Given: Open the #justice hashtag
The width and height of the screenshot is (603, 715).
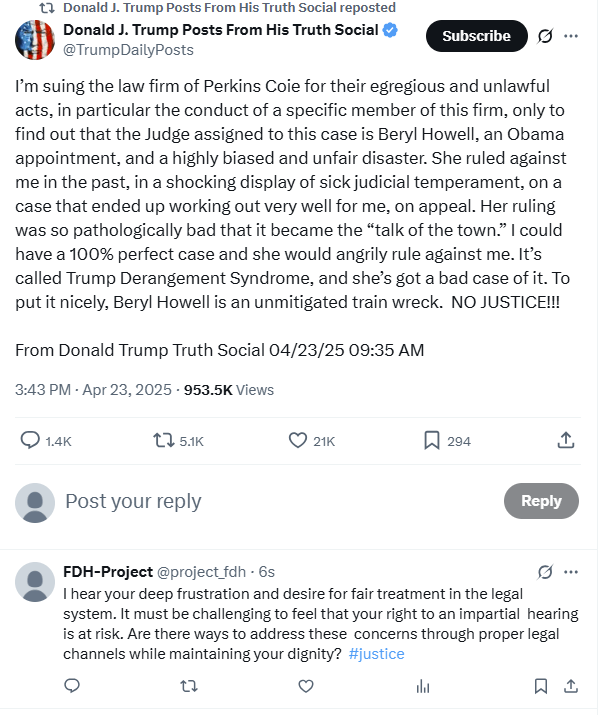Looking at the screenshot, I should pos(377,653).
